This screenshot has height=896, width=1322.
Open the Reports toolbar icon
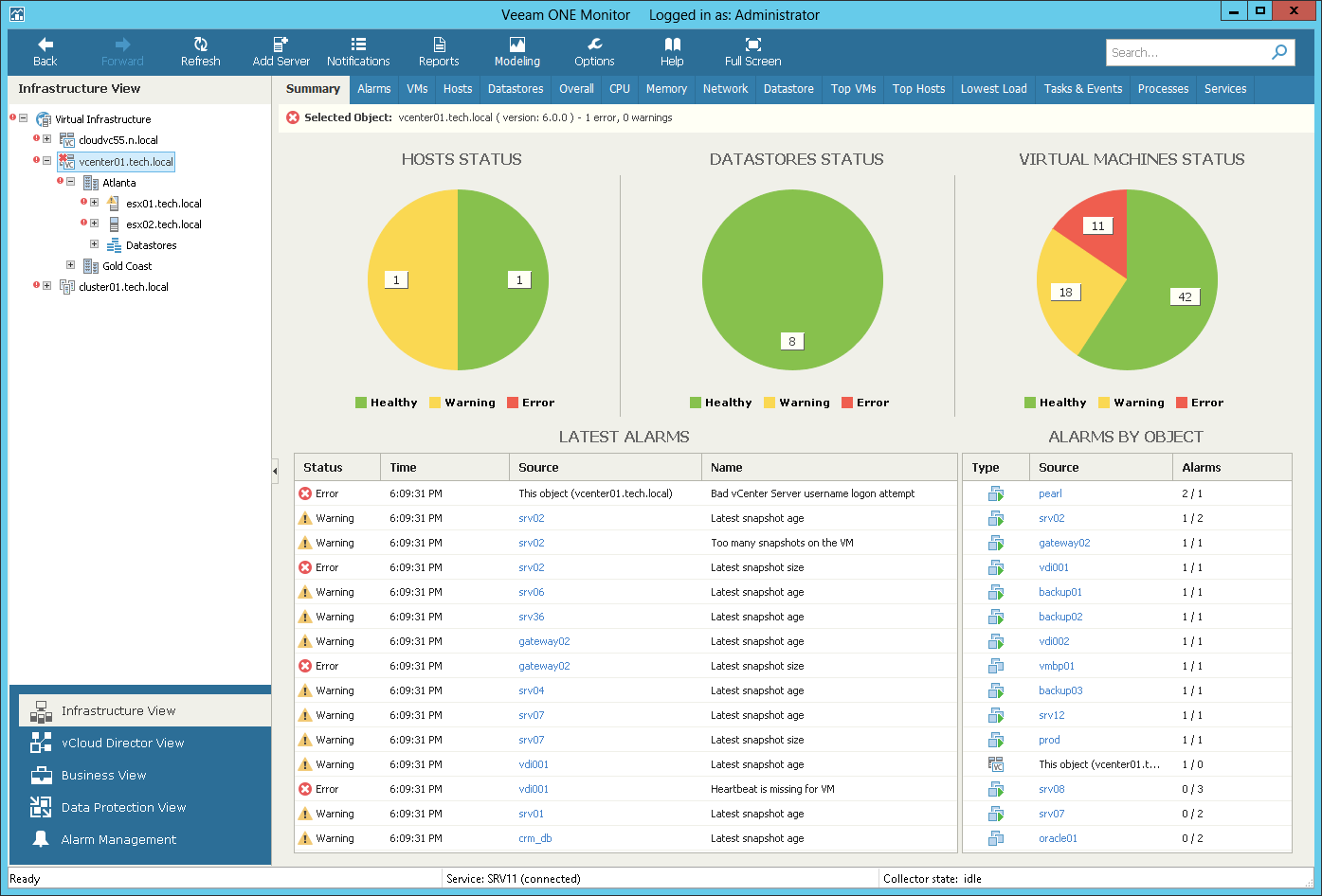click(439, 45)
